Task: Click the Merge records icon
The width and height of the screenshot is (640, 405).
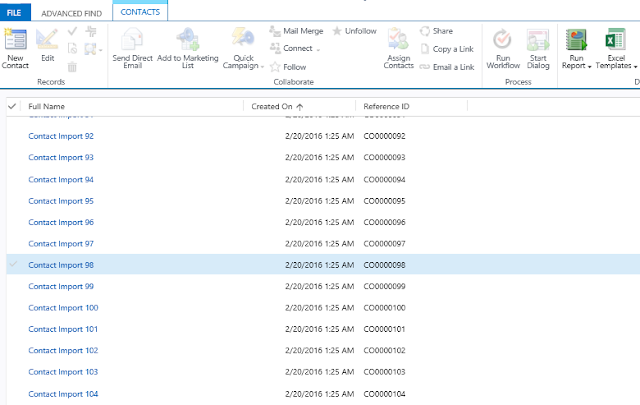Action: pyautogui.click(x=91, y=31)
